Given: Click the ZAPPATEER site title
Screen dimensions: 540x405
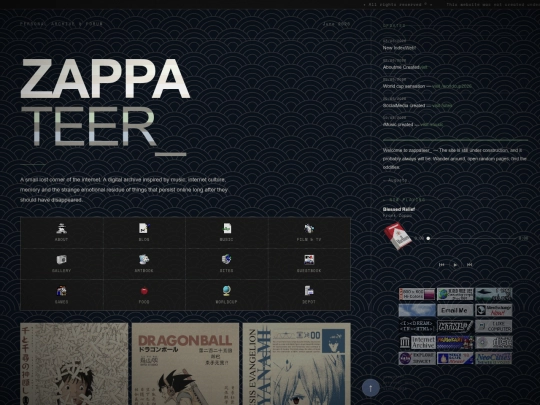Looking at the screenshot, I should tap(105, 107).
